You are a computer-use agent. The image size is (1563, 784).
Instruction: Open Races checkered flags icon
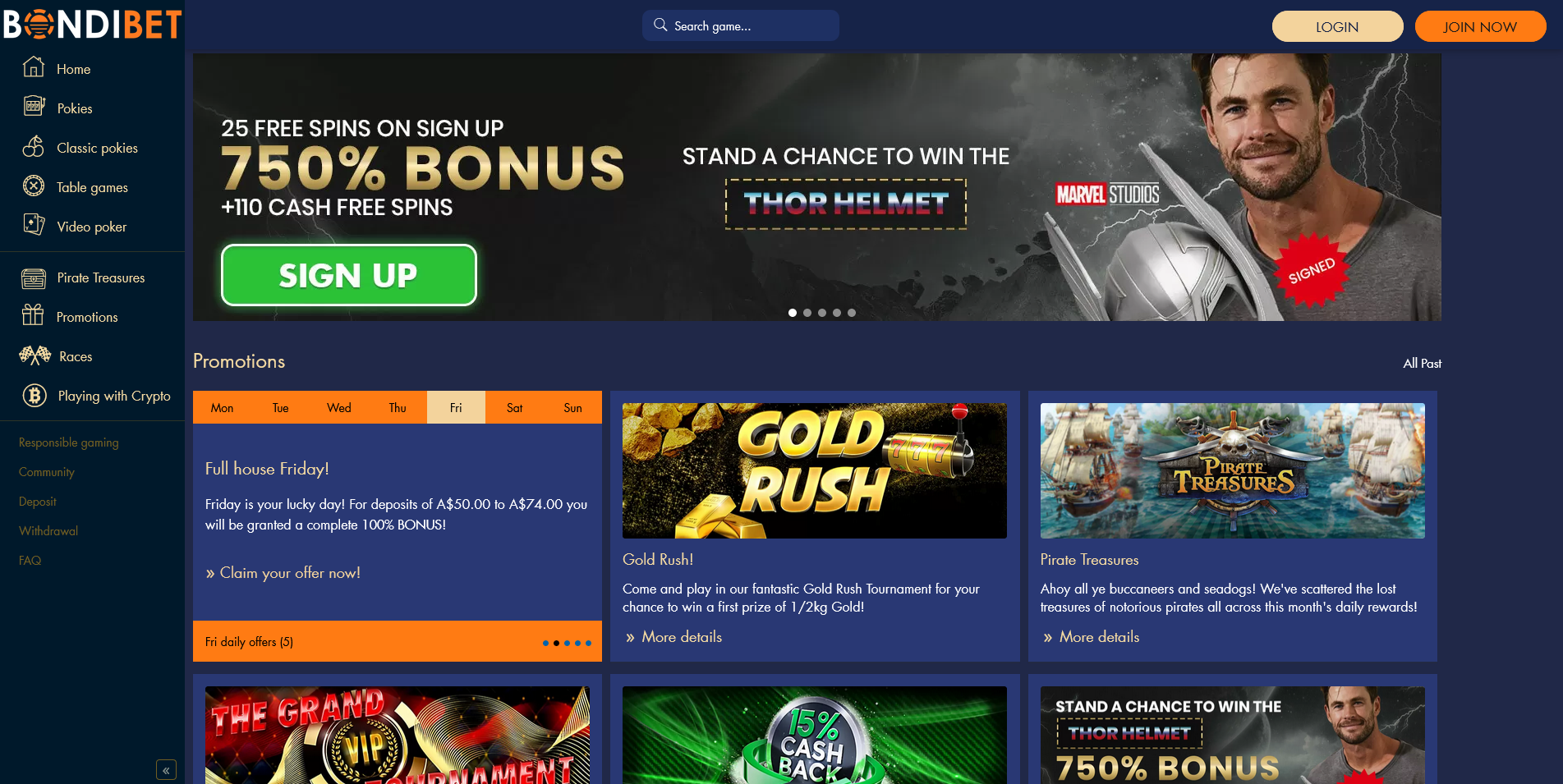click(x=35, y=355)
